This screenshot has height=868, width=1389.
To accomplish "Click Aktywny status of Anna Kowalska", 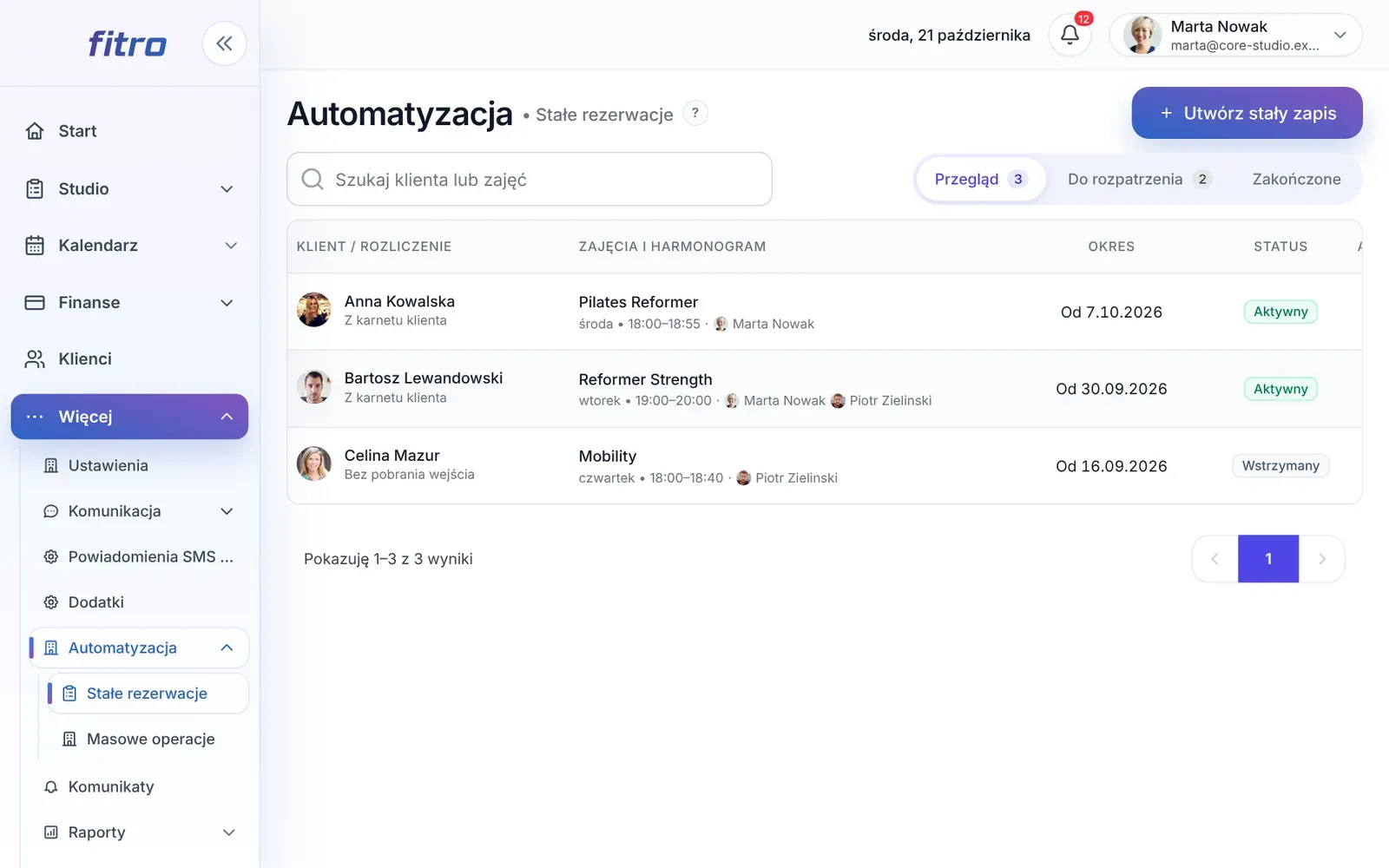I will pos(1280,312).
